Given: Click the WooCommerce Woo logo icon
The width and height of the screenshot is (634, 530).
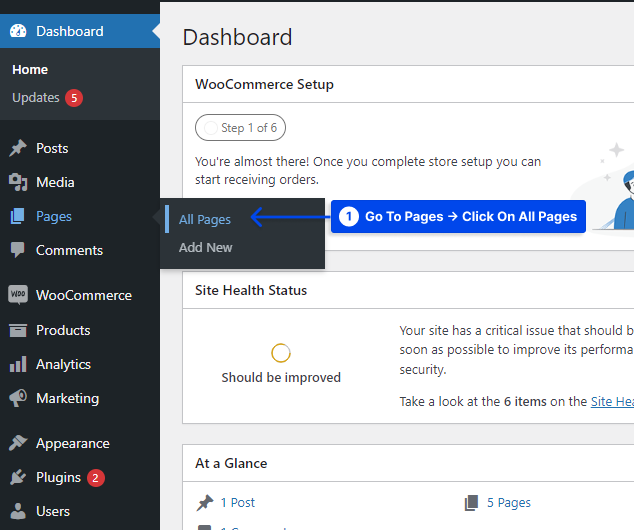Looking at the screenshot, I should (x=18, y=295).
